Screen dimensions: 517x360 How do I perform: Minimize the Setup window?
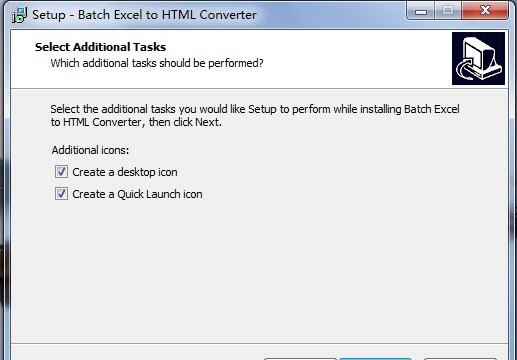tap(421, 11)
